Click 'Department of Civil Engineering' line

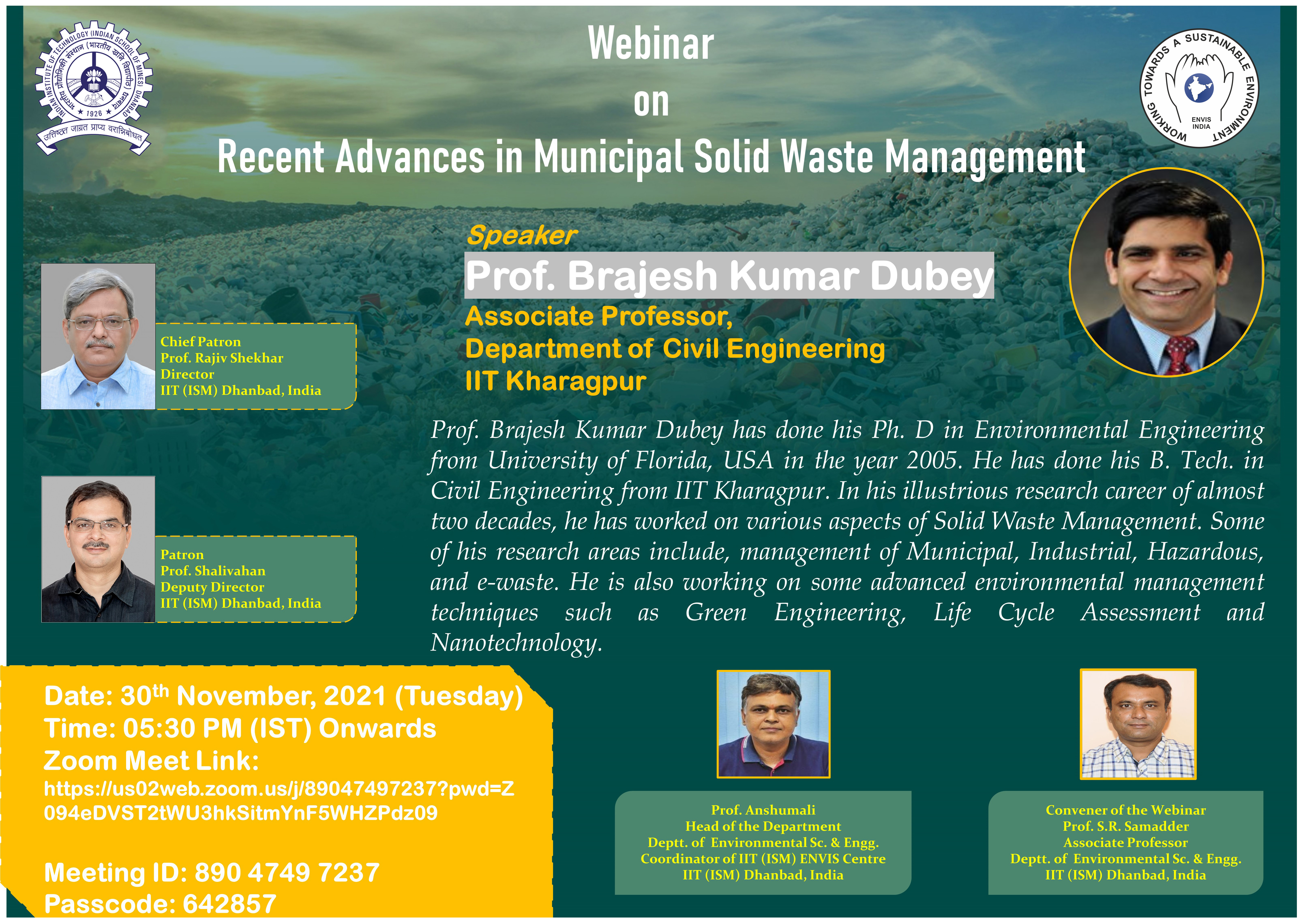pyautogui.click(x=675, y=349)
